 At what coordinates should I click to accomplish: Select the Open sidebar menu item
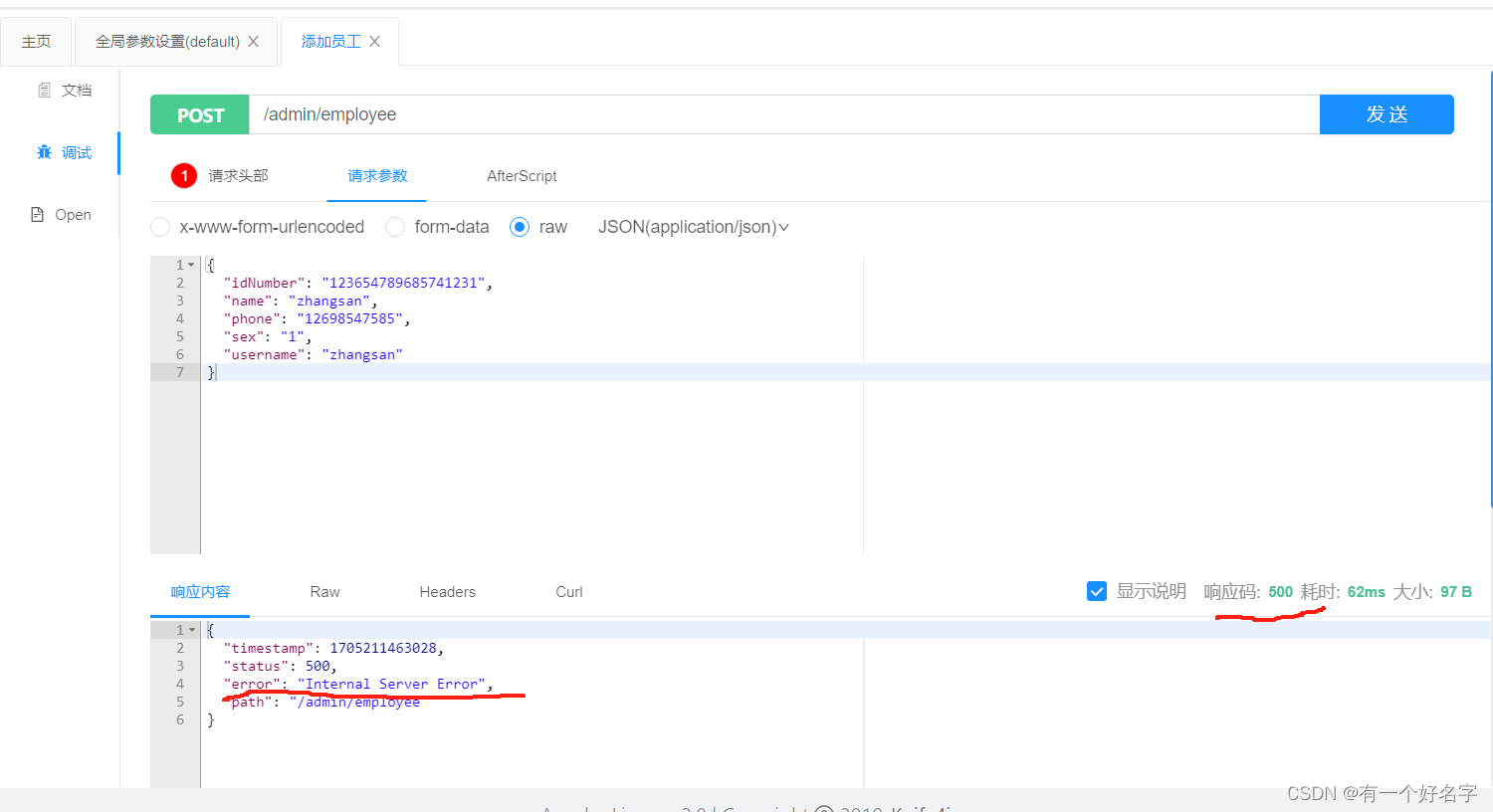click(x=62, y=214)
